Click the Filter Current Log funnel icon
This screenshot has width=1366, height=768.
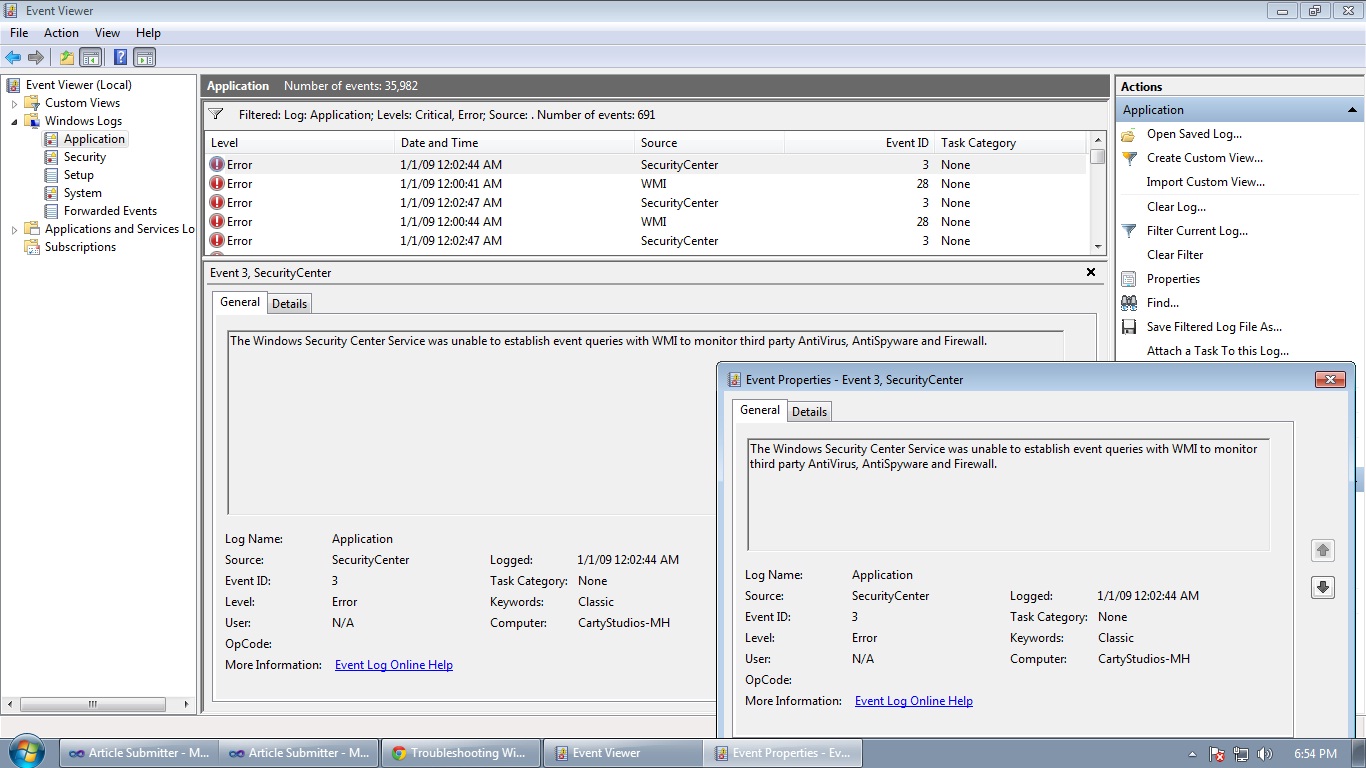[1129, 231]
